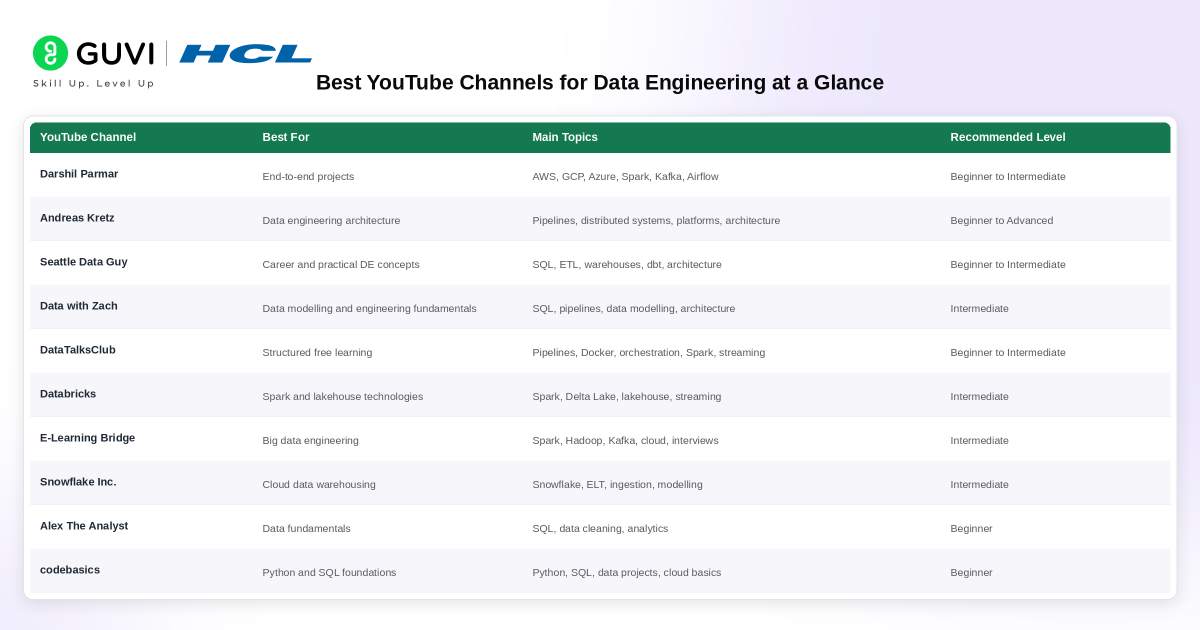Select the 'Databricks' channel name
The width and height of the screenshot is (1200, 630).
(x=68, y=394)
